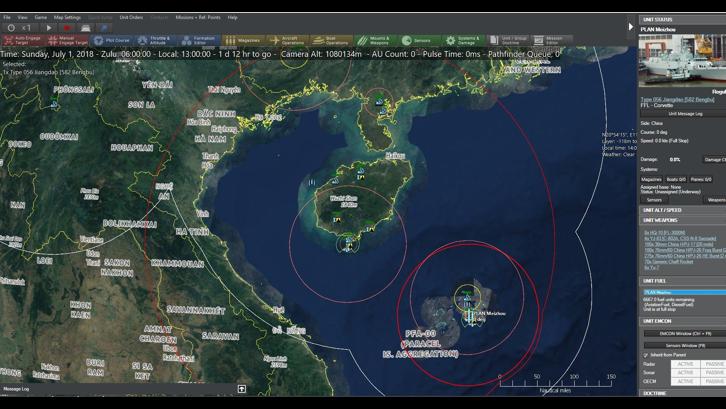
Task: Set OECM EMCON to ACTIVE
Action: 685,381
